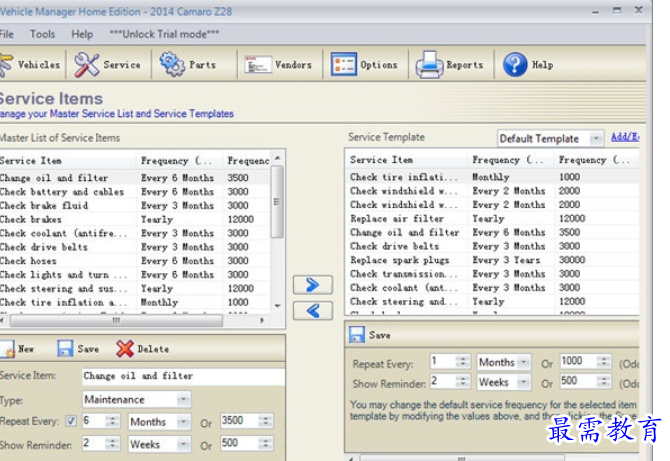Select Check brakes row
670x461 pixels.
[x=135, y=219]
